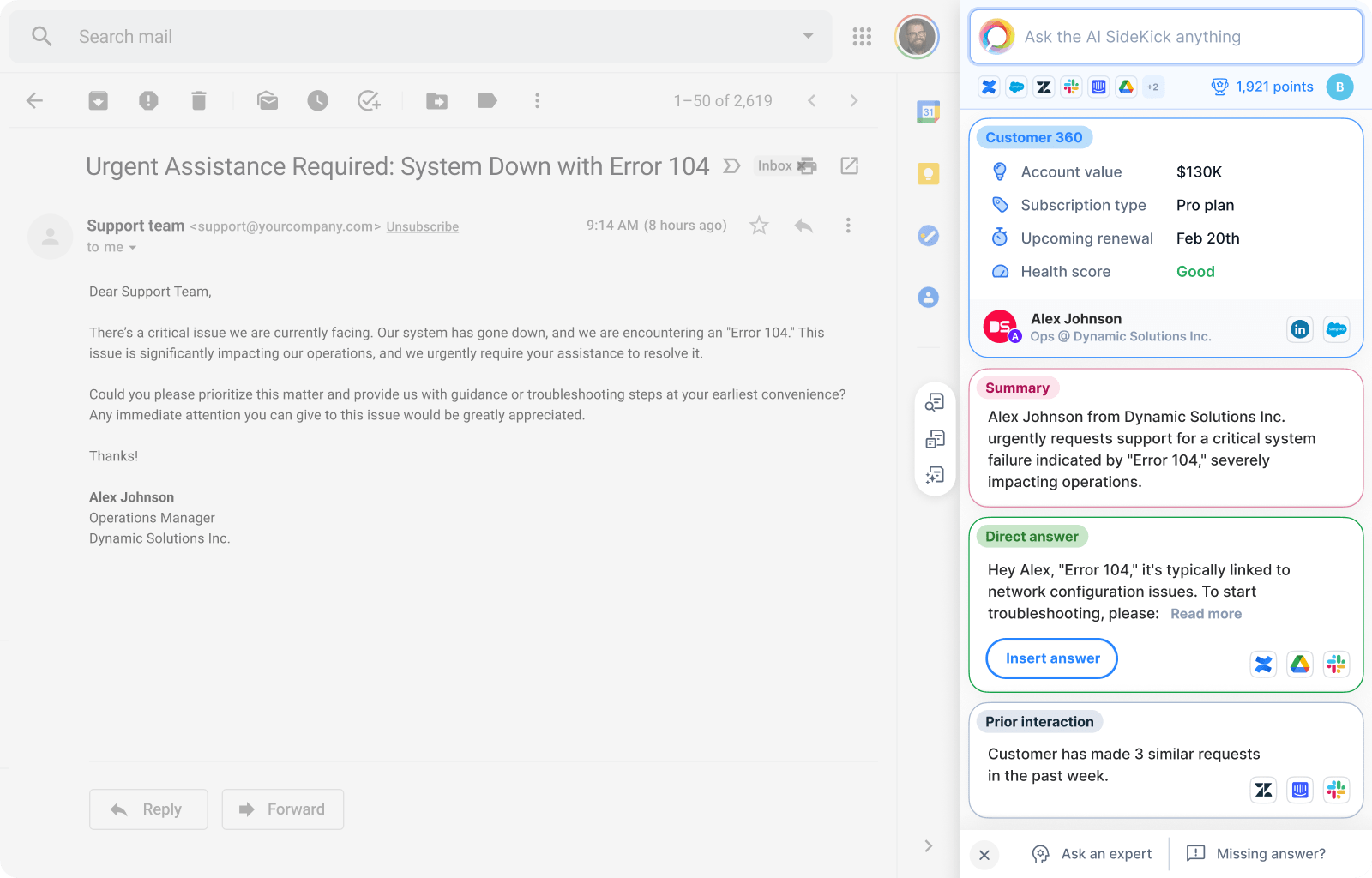Open search options dropdown arrow
Image resolution: width=1372 pixels, height=878 pixels.
[808, 36]
